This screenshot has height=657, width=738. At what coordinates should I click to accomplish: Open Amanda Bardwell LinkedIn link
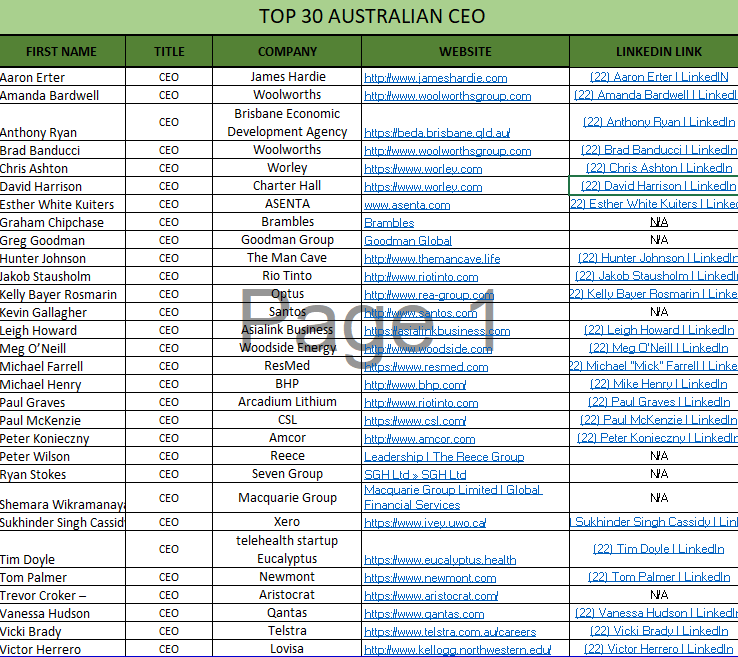656,95
